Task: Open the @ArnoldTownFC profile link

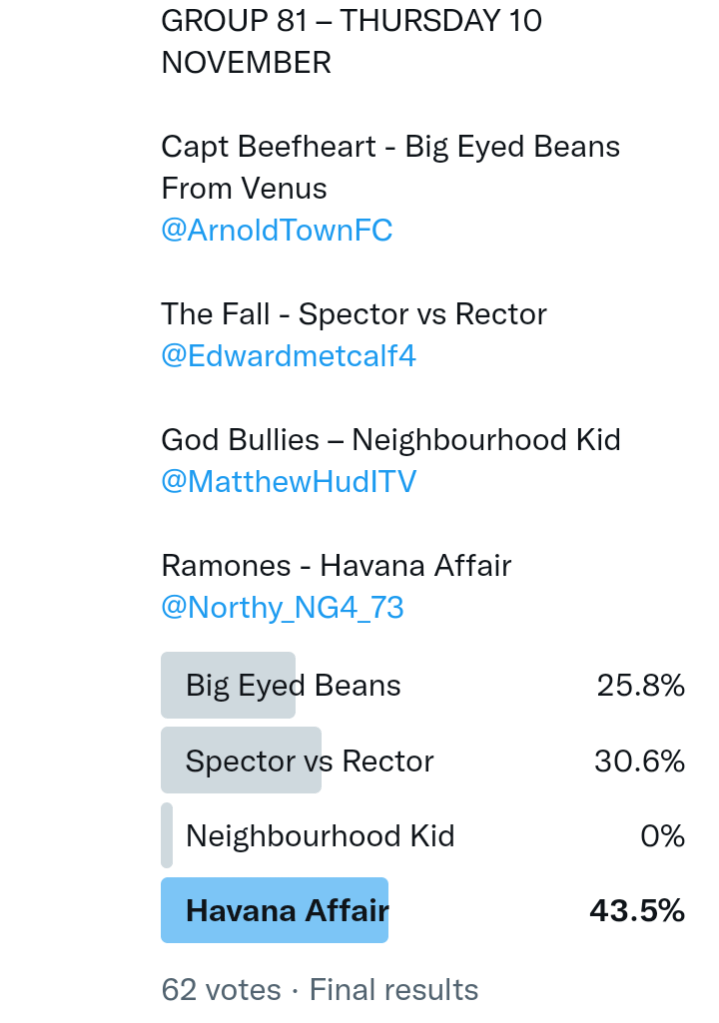Action: [x=276, y=231]
